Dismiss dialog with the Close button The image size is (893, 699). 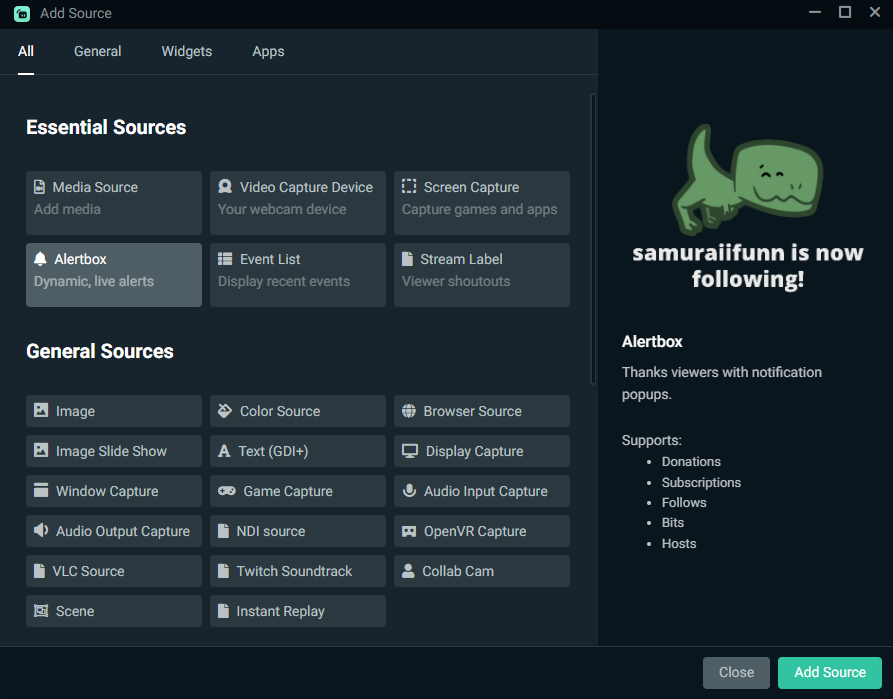736,672
